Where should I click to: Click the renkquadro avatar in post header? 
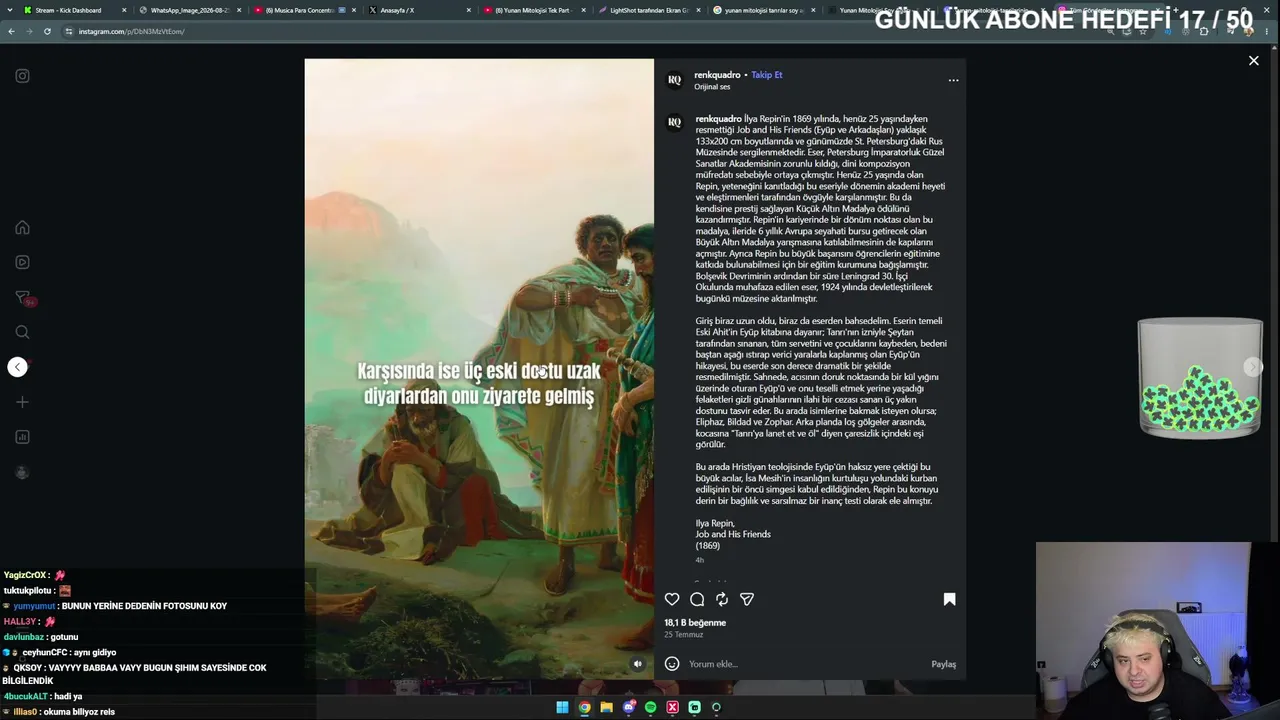click(x=674, y=80)
